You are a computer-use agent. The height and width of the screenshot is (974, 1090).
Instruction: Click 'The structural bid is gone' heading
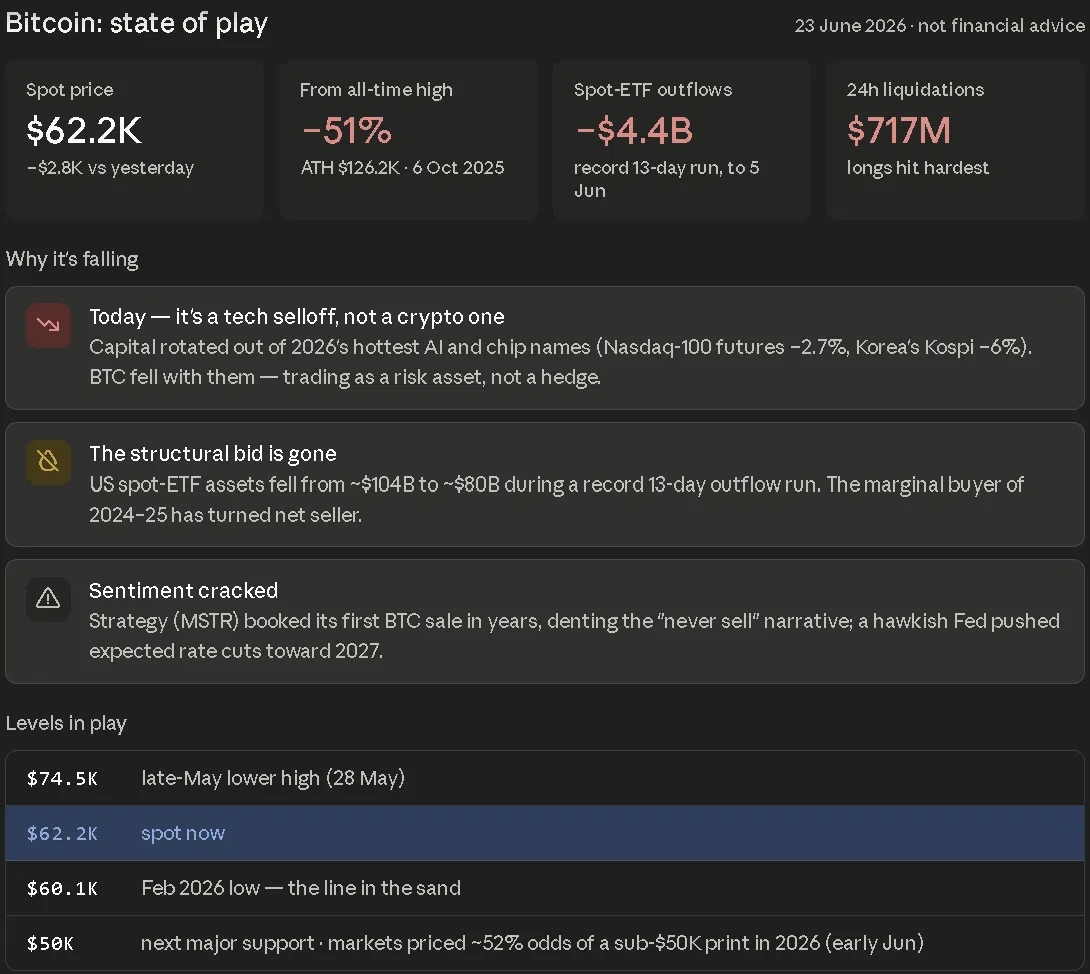click(213, 454)
